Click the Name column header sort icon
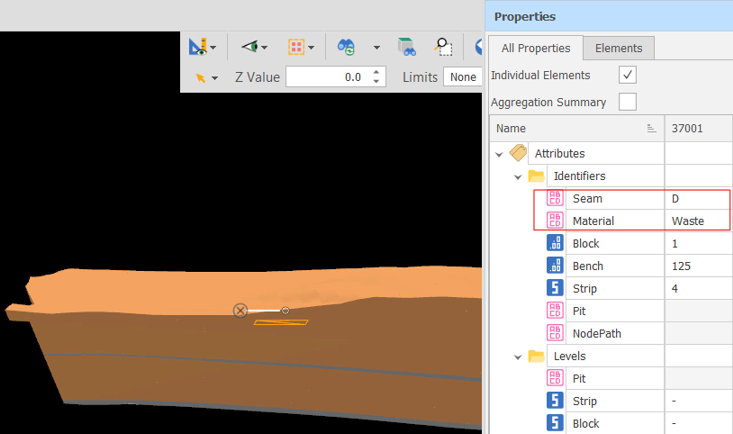733x434 pixels. point(651,128)
